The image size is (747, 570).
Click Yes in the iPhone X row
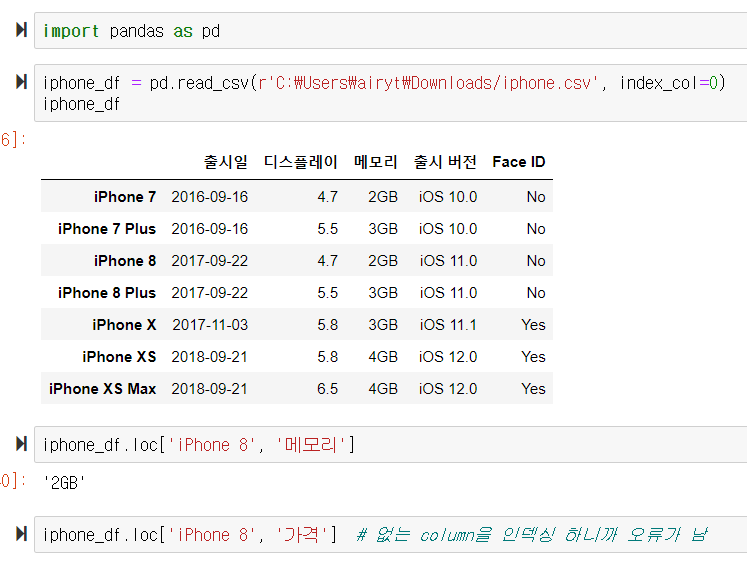(x=533, y=325)
